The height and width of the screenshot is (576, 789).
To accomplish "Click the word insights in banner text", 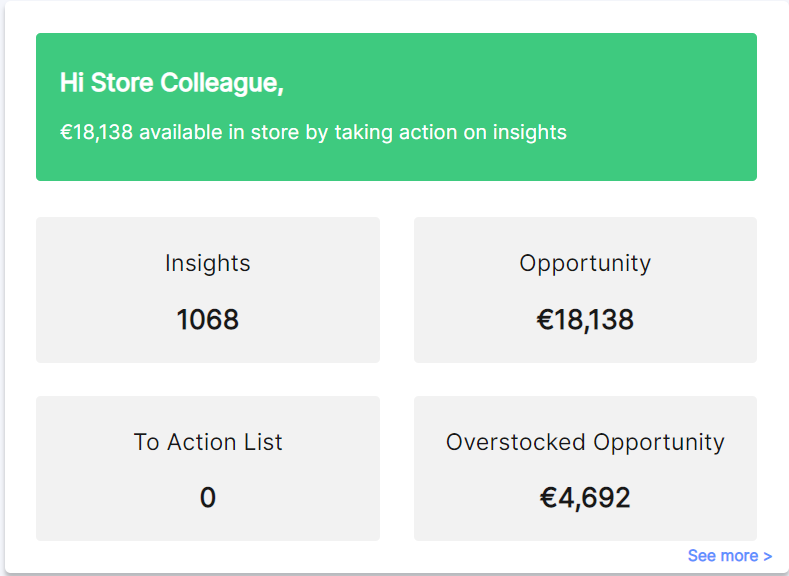I will click(x=529, y=132).
